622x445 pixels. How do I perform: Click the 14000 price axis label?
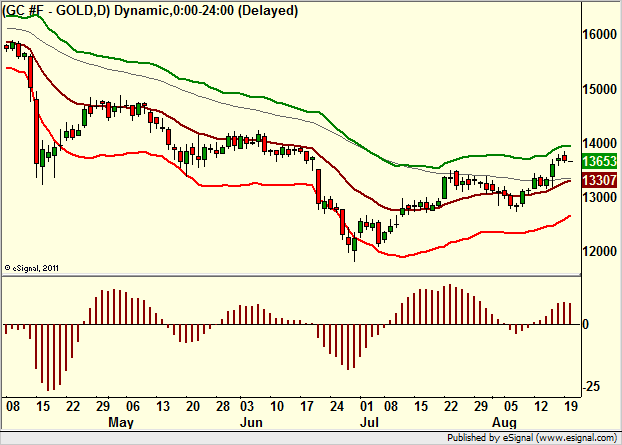599,143
